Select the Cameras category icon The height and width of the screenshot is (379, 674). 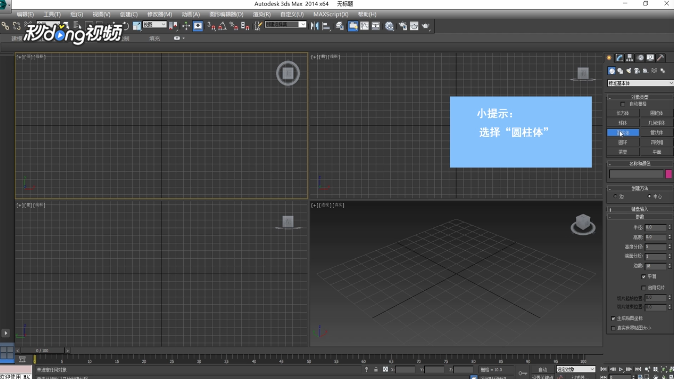tap(637, 70)
